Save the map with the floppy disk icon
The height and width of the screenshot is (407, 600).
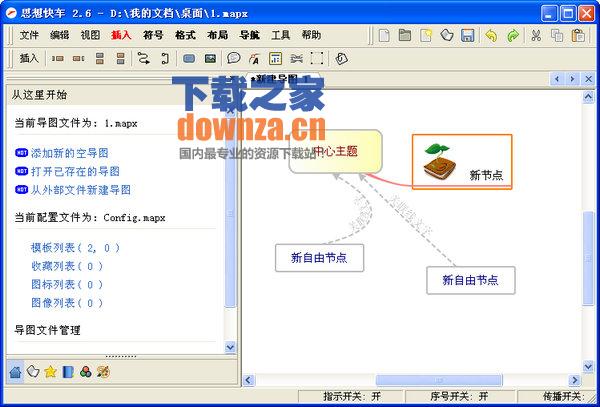click(467, 36)
